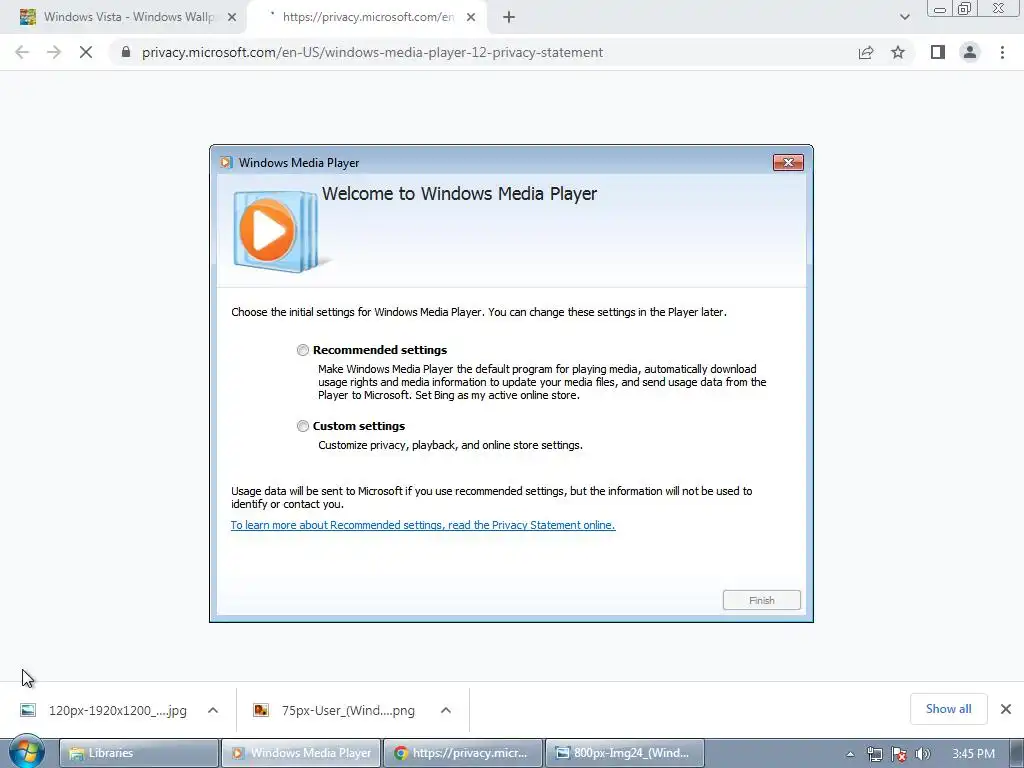Click the small Media Player title bar icon
The height and width of the screenshot is (768, 1024).
(x=226, y=163)
